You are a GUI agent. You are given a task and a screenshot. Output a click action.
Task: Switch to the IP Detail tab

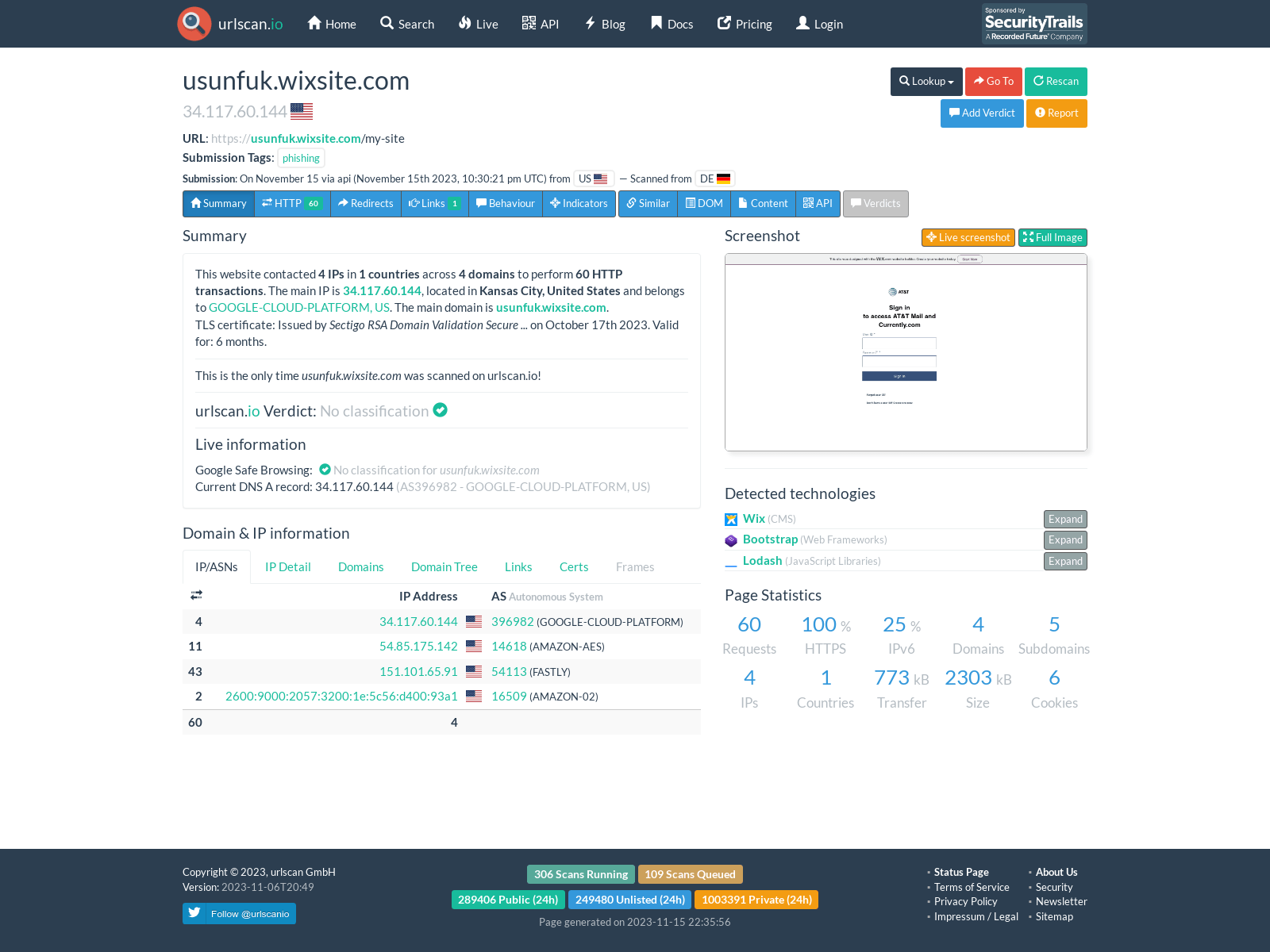coord(288,567)
